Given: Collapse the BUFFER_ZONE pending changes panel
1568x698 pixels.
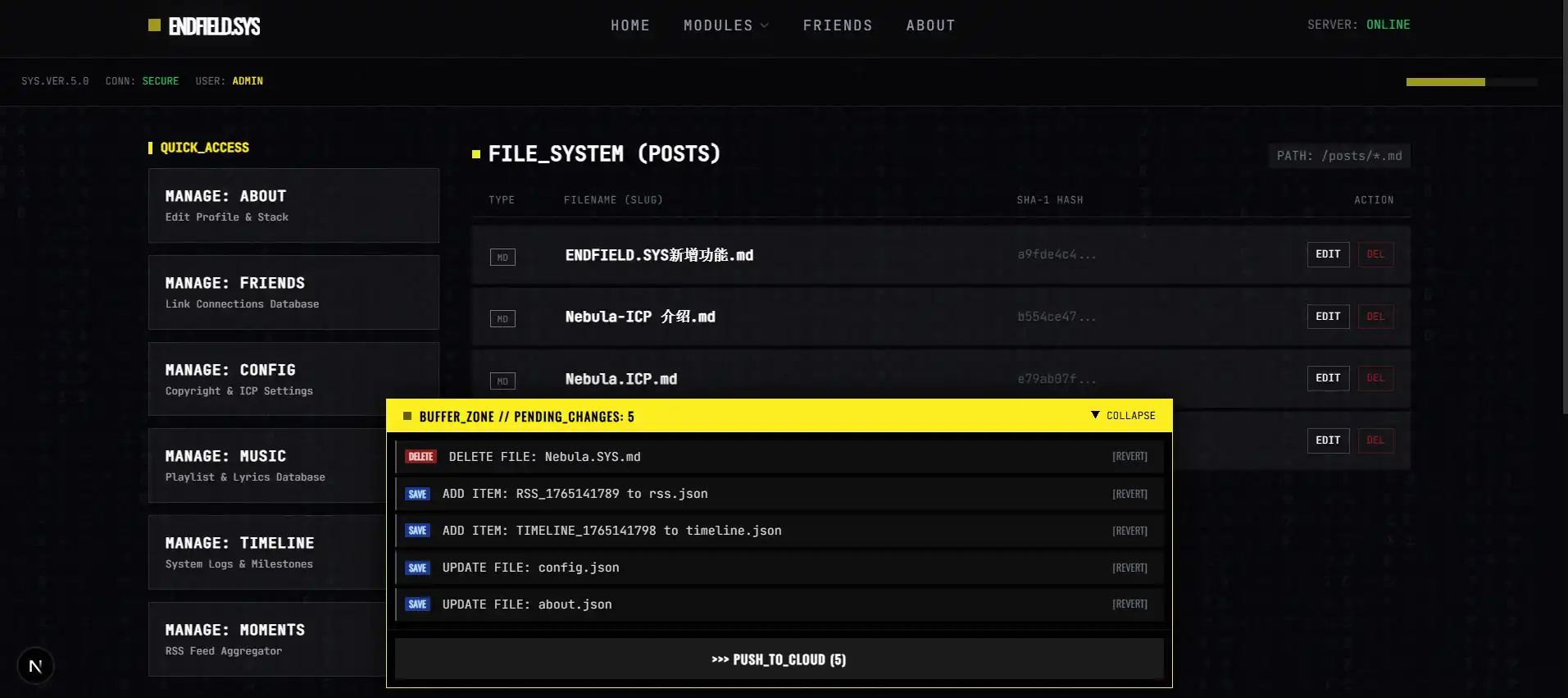Looking at the screenshot, I should click(x=1123, y=416).
